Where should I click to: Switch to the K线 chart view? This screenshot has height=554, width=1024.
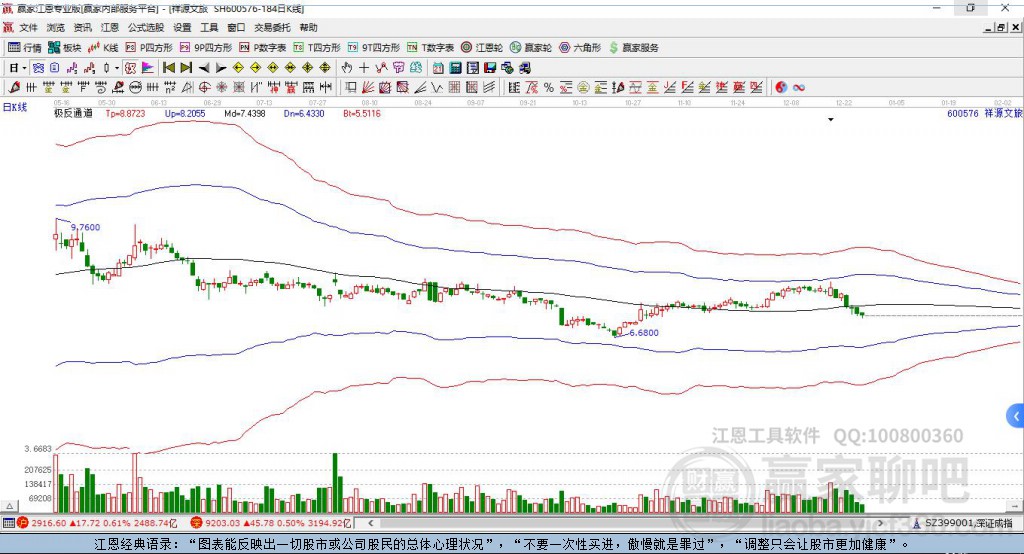pos(103,48)
